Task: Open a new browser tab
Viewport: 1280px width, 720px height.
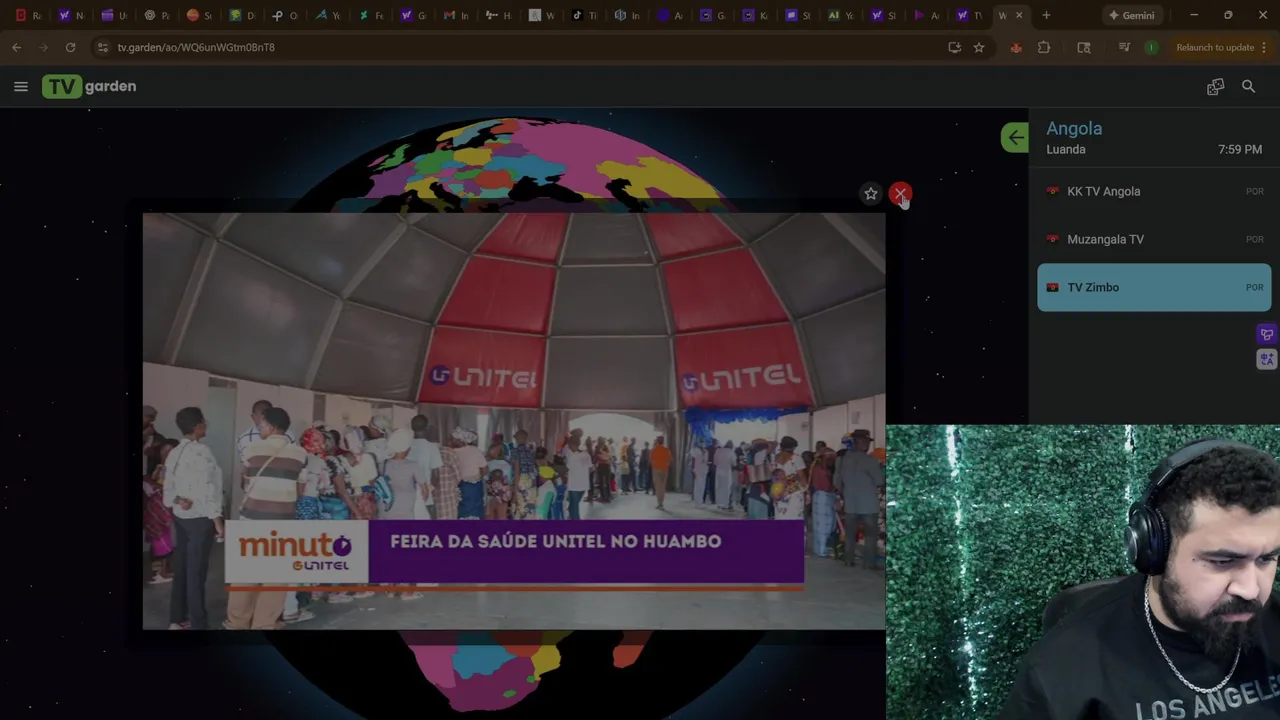Action: click(1046, 15)
